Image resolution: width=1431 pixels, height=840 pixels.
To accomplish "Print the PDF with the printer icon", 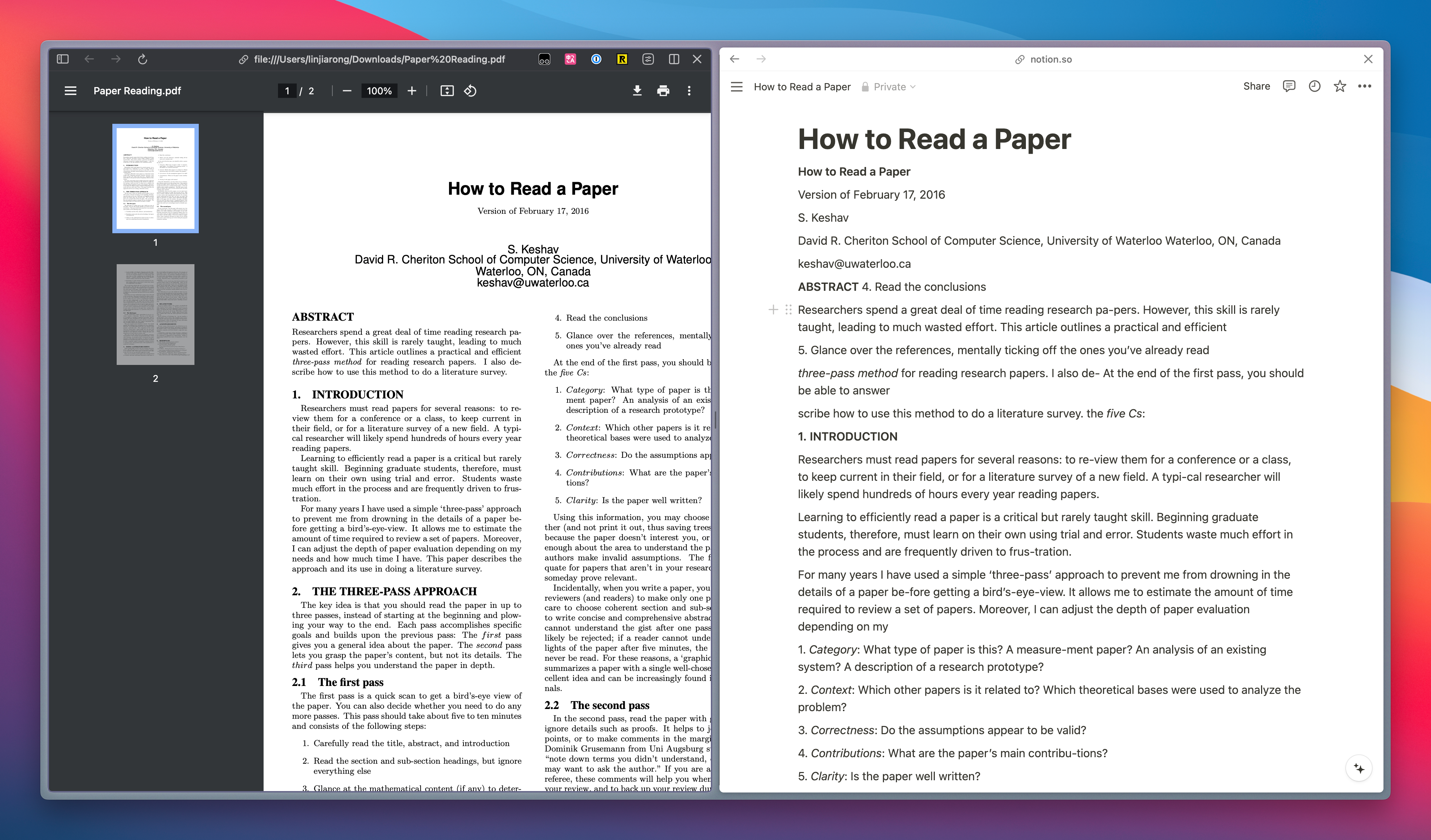I will coord(663,90).
